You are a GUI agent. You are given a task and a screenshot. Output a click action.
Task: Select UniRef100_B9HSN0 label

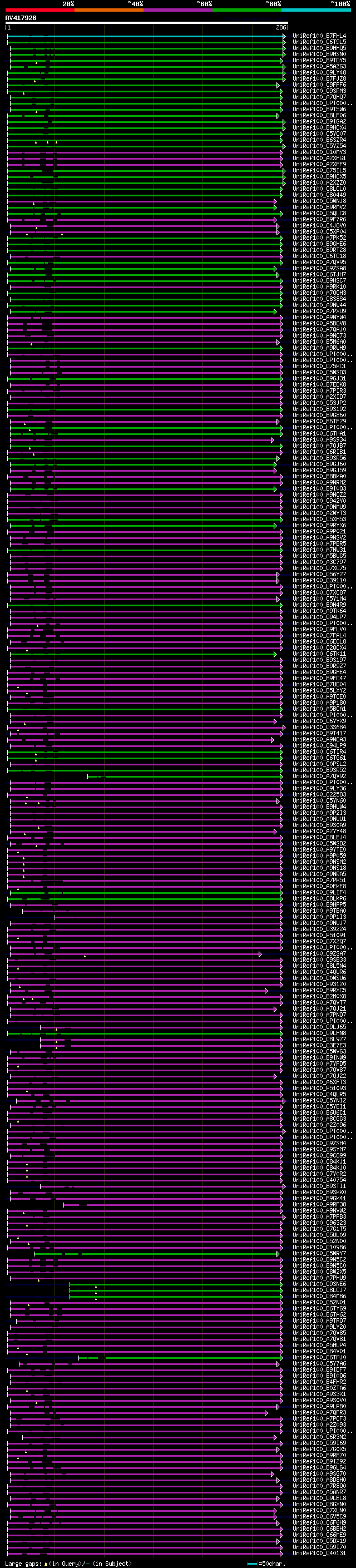(319, 54)
